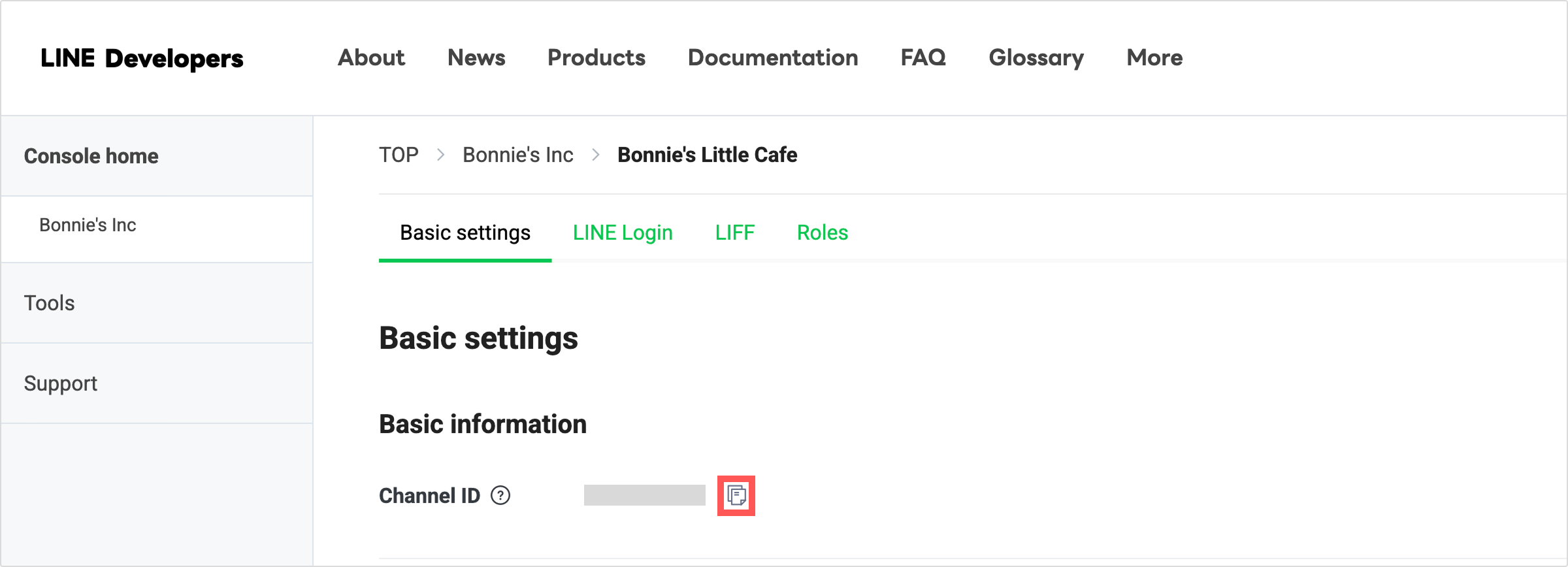This screenshot has height=567, width=1568.
Task: Open Products in the header
Action: tap(596, 57)
